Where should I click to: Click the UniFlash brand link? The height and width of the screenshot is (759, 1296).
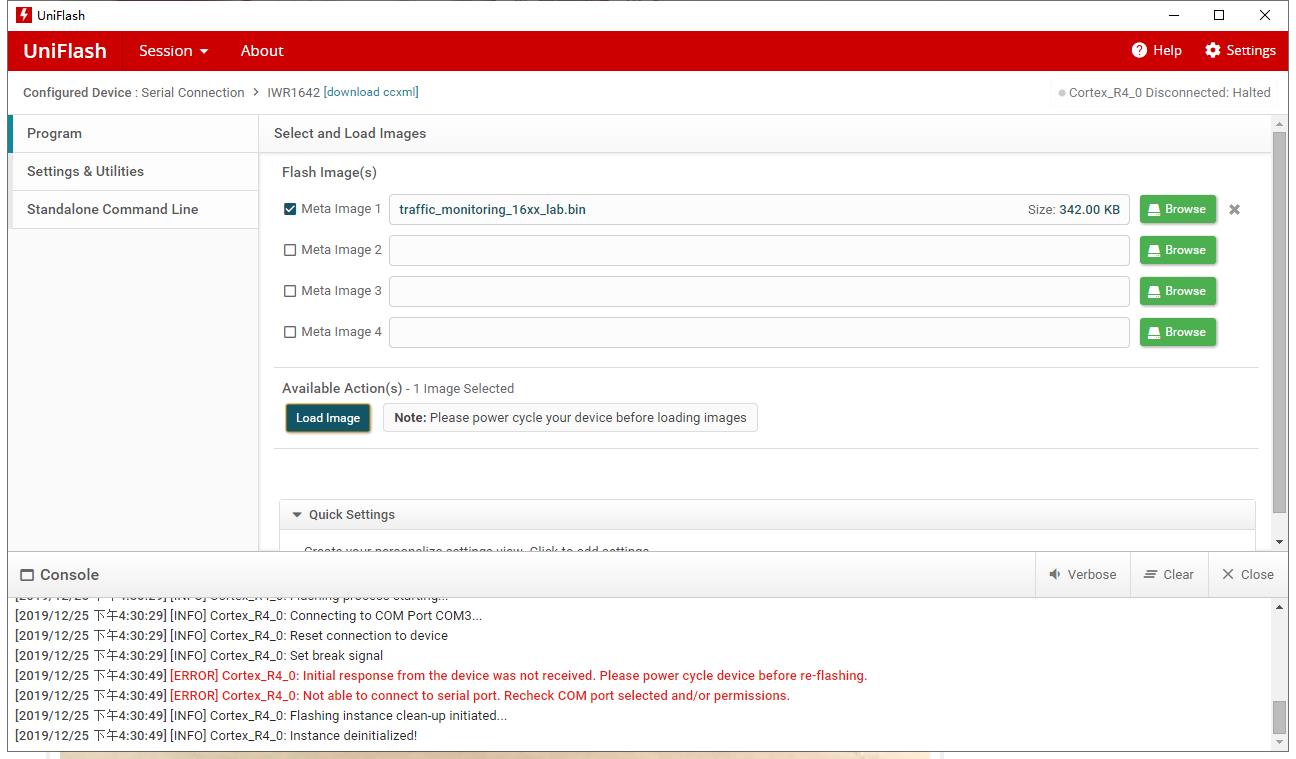point(65,51)
